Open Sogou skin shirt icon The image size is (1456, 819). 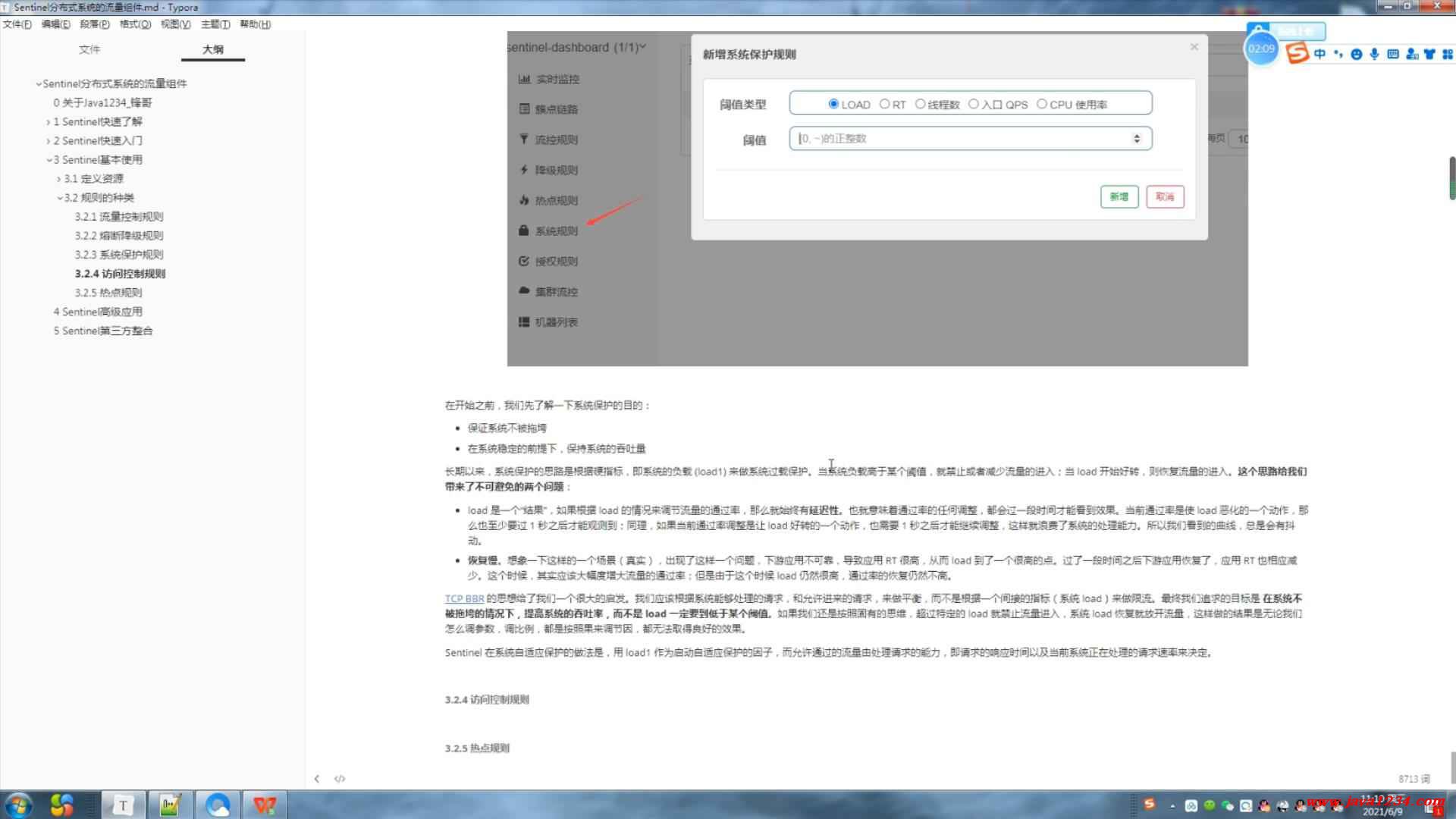point(1429,54)
